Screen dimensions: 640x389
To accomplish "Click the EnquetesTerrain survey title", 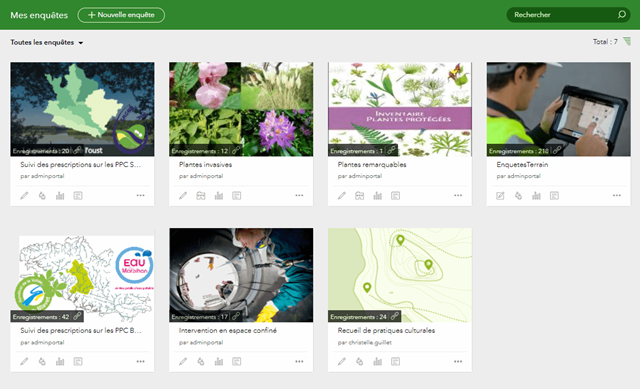I will coord(522,164).
